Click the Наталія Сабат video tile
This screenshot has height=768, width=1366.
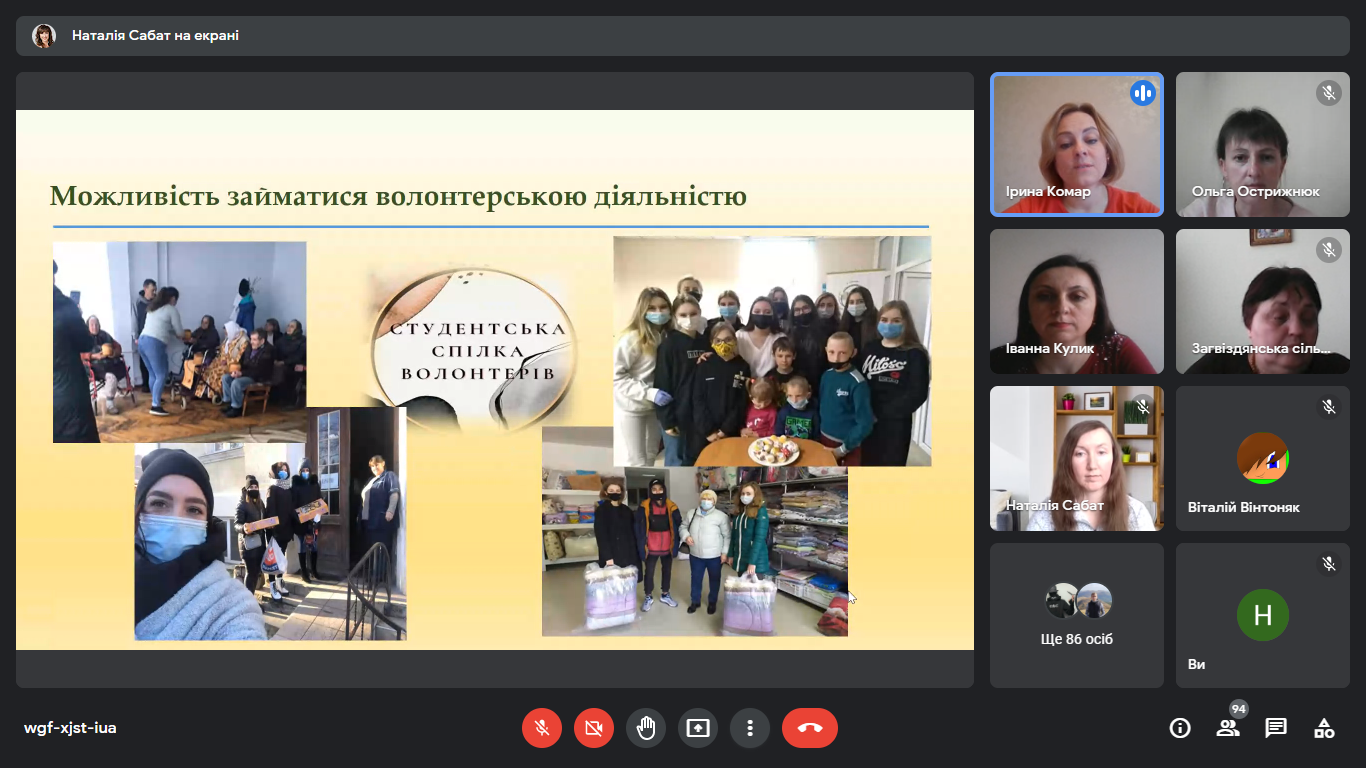pos(1076,458)
